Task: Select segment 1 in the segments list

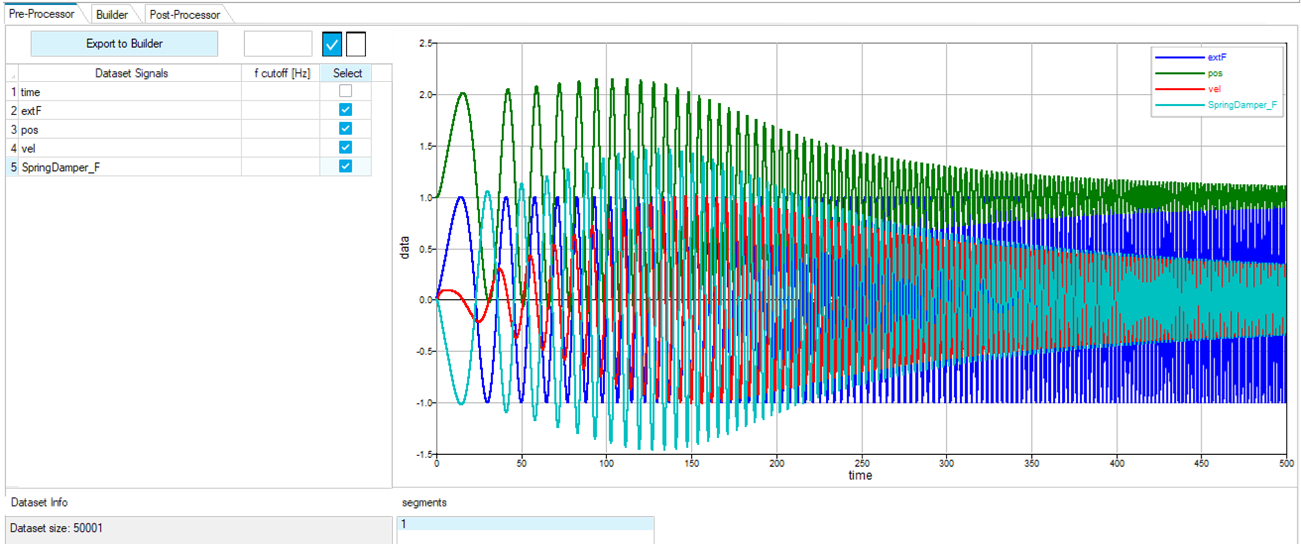Action: 524,524
